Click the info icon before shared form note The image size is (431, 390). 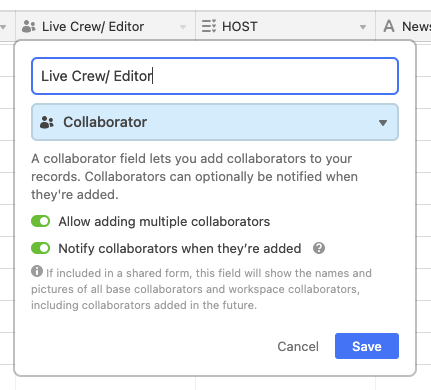click(37, 271)
